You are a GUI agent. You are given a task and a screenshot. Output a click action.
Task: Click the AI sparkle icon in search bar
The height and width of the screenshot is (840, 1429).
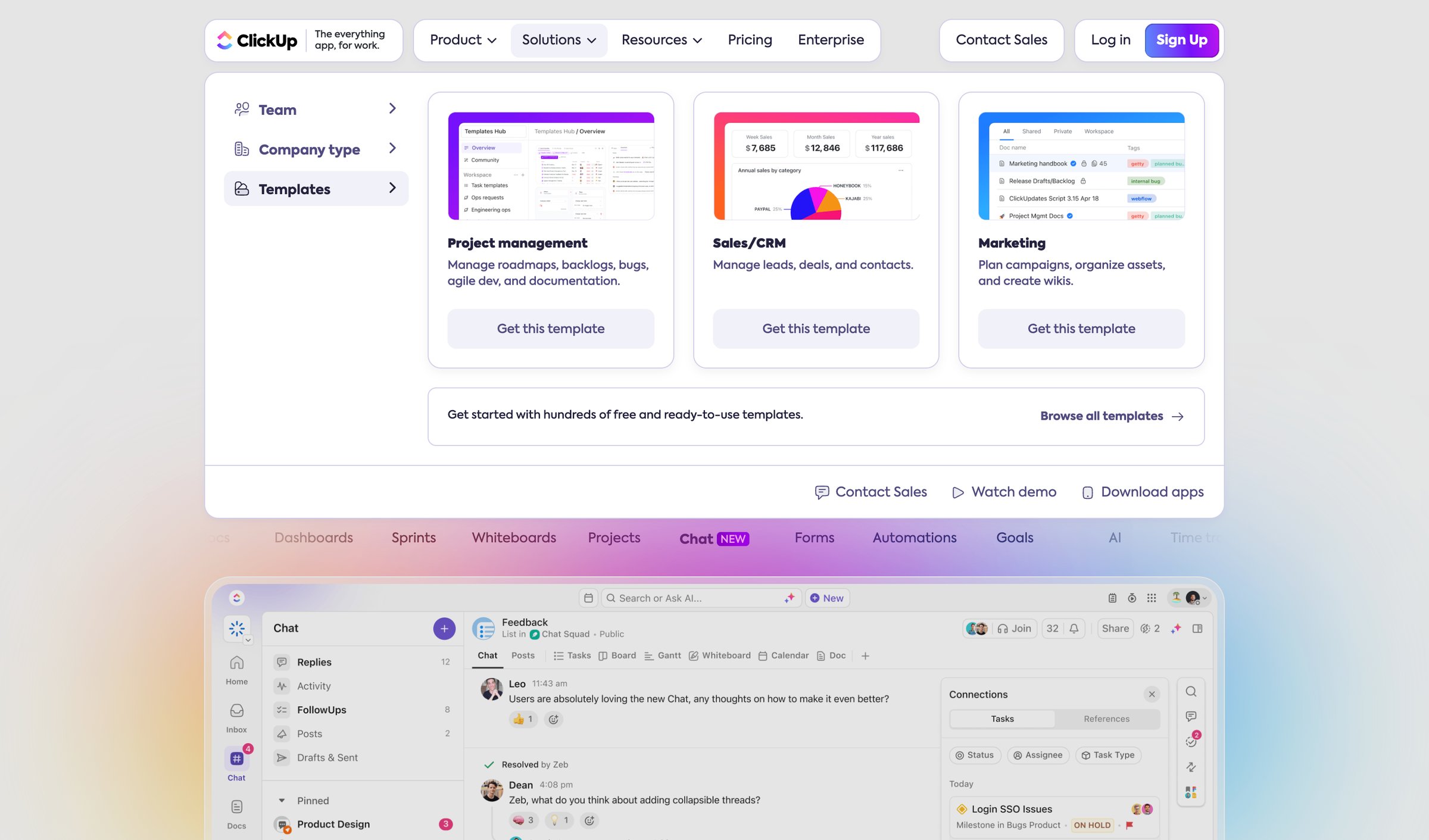pyautogui.click(x=790, y=598)
